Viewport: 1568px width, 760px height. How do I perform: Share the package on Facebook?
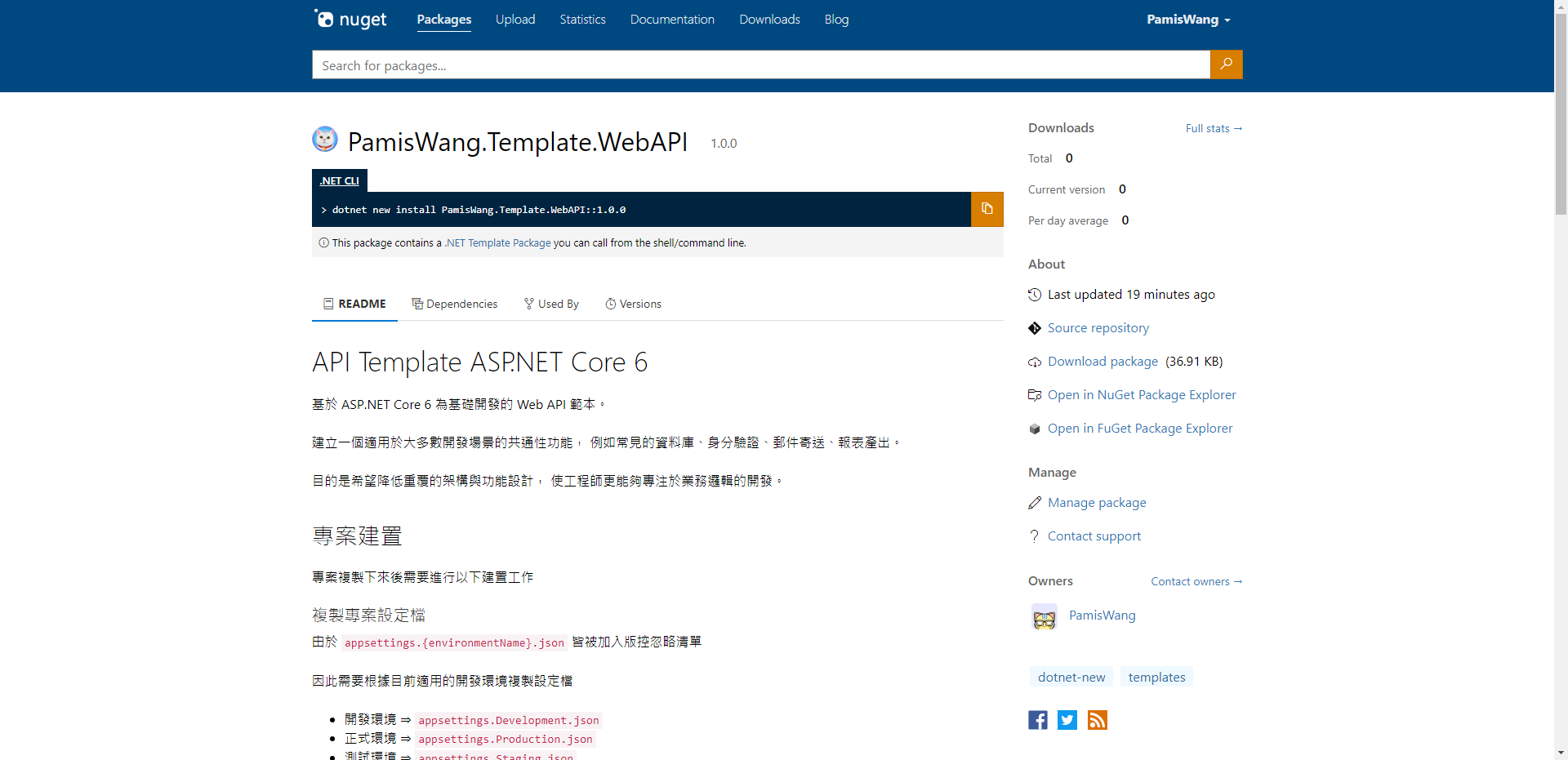pos(1038,720)
